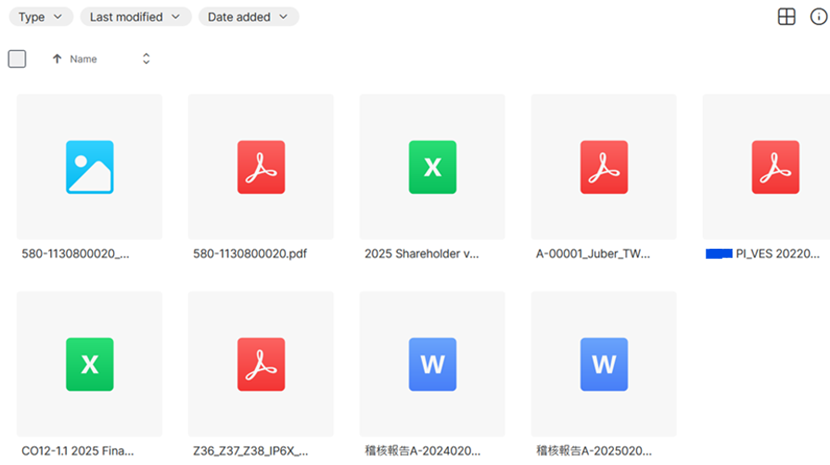Image resolution: width=830 pixels, height=465 pixels.
Task: Expand the Date added filter dropdown
Action: [x=248, y=17]
